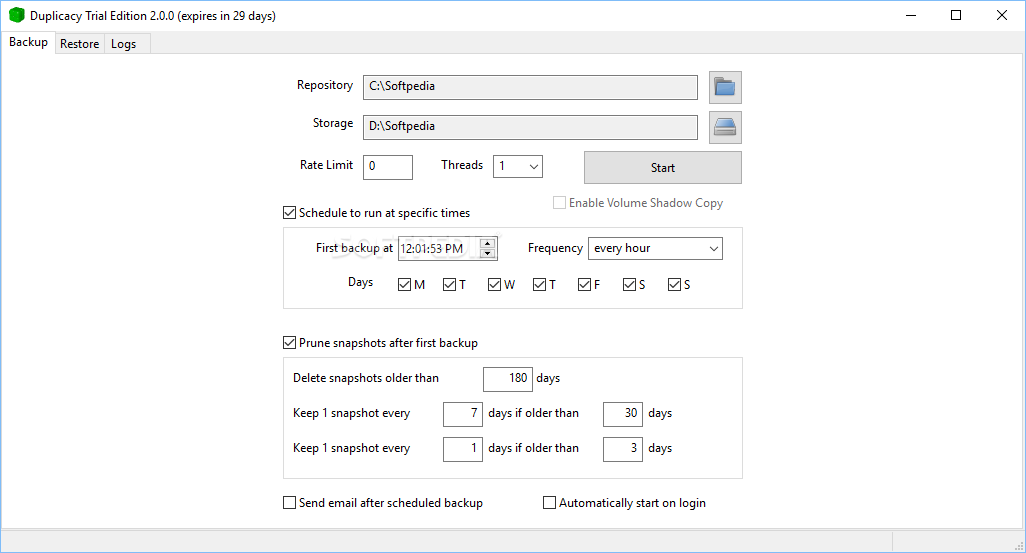Minimize the Duplicacy window
1026x553 pixels.
tap(911, 15)
